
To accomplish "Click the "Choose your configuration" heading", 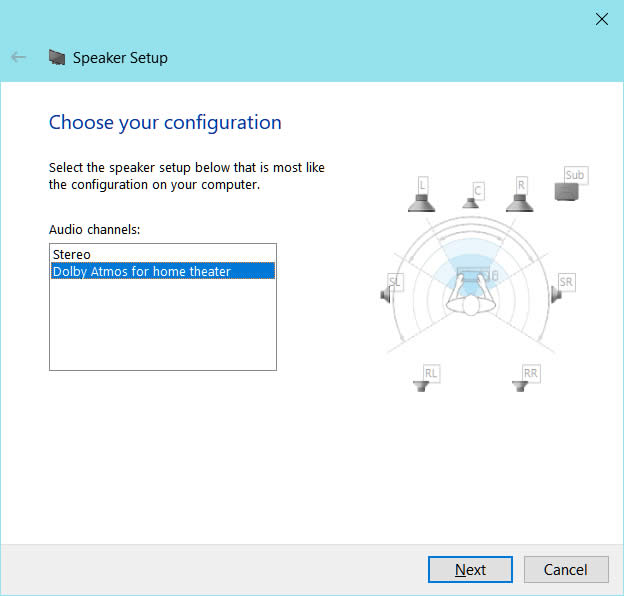I will click(165, 123).
